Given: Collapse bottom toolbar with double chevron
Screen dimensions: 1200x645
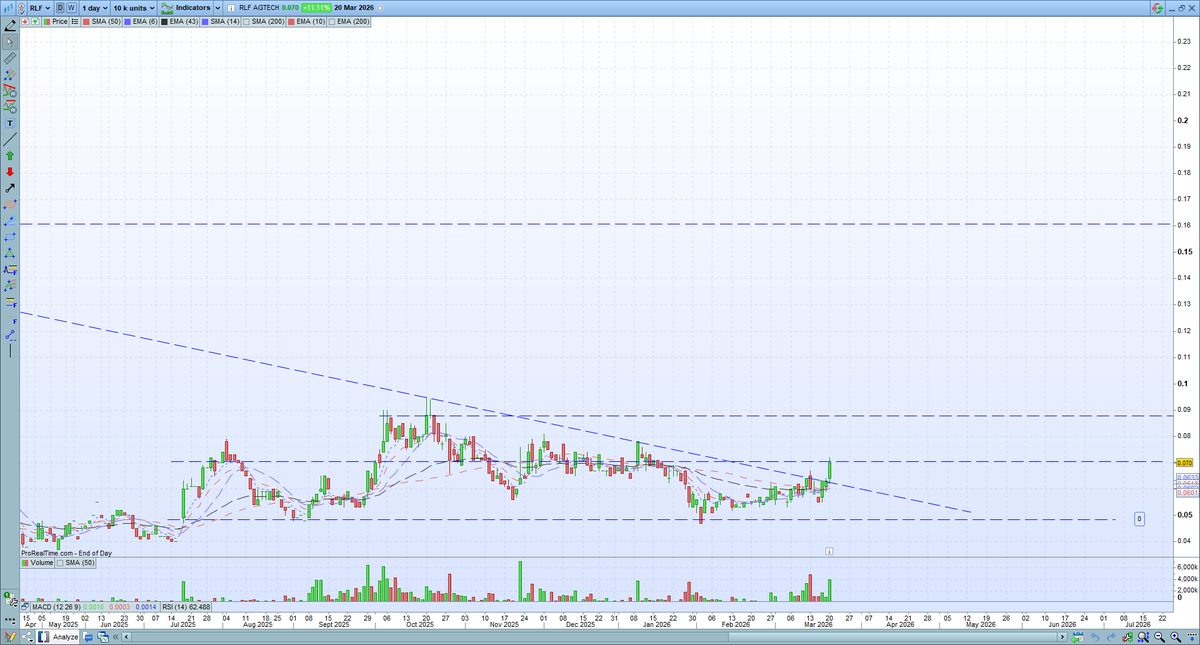Looking at the screenshot, I should [x=115, y=637].
